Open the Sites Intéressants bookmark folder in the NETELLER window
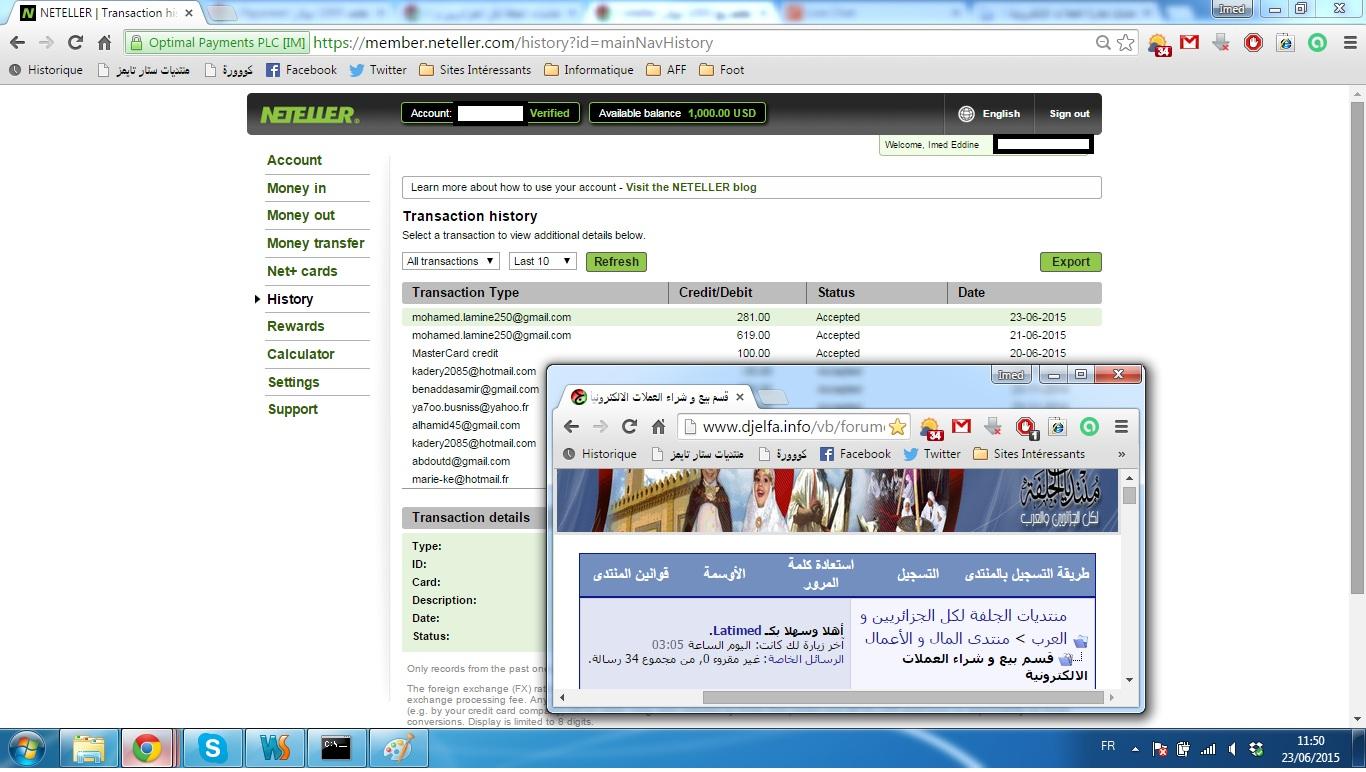Screen dimensions: 1366x772 click(475, 70)
